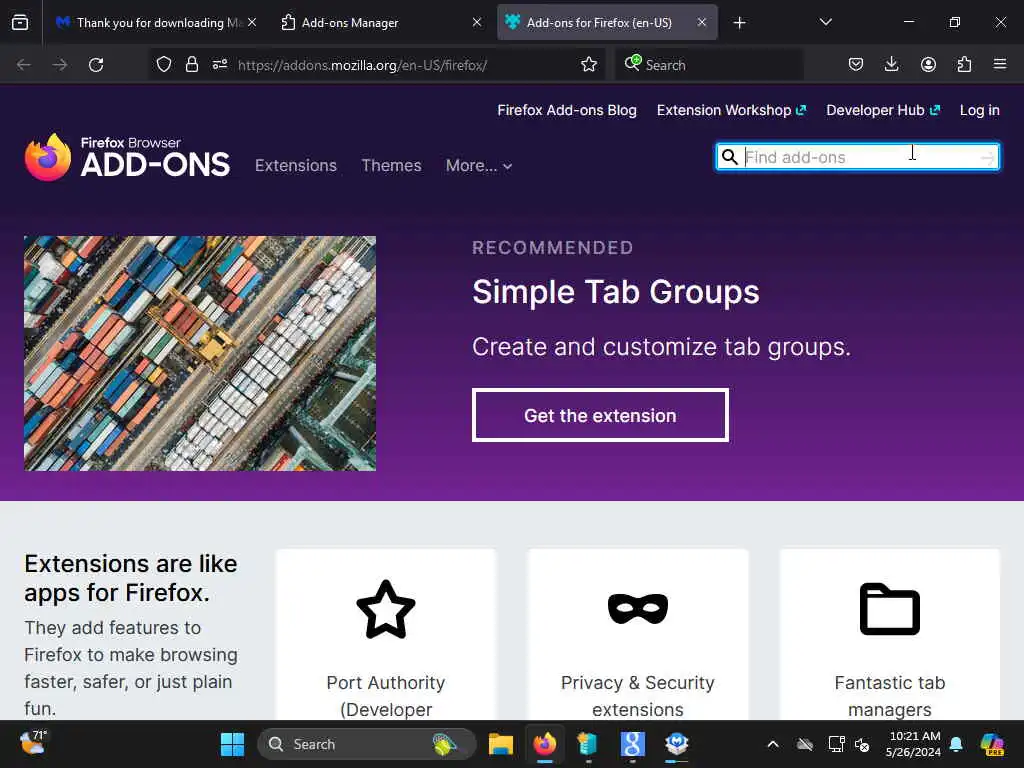Click the Firefox Browser ADD-ONS logo
The image size is (1024, 768).
tap(127, 157)
